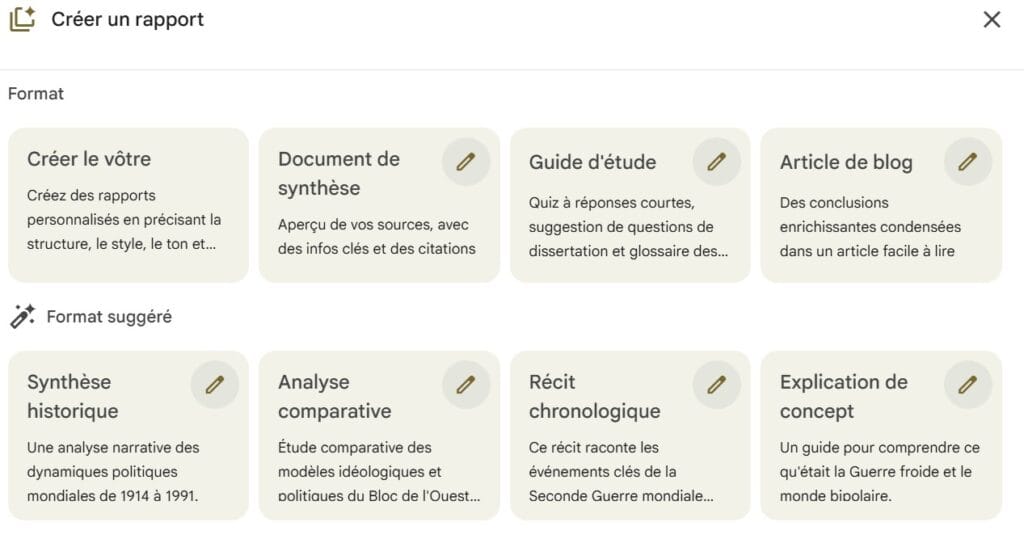1024x539 pixels.
Task: Click the Explication de concept edit pencil
Action: click(967, 385)
